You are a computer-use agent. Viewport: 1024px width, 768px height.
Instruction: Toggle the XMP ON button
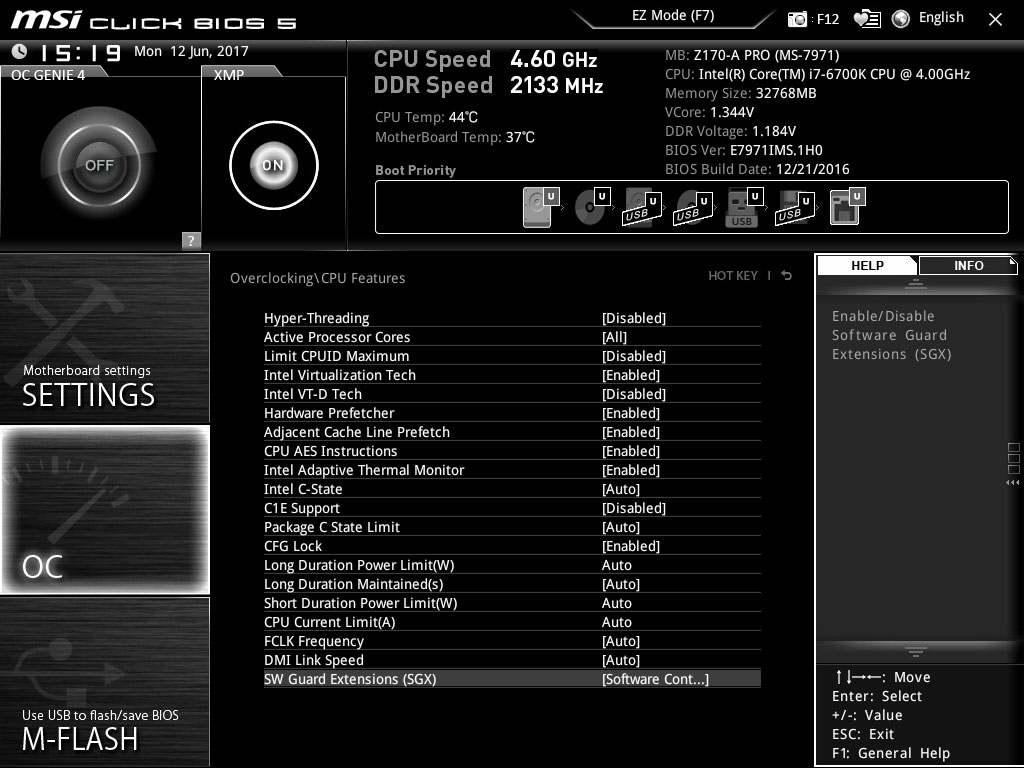tap(274, 165)
